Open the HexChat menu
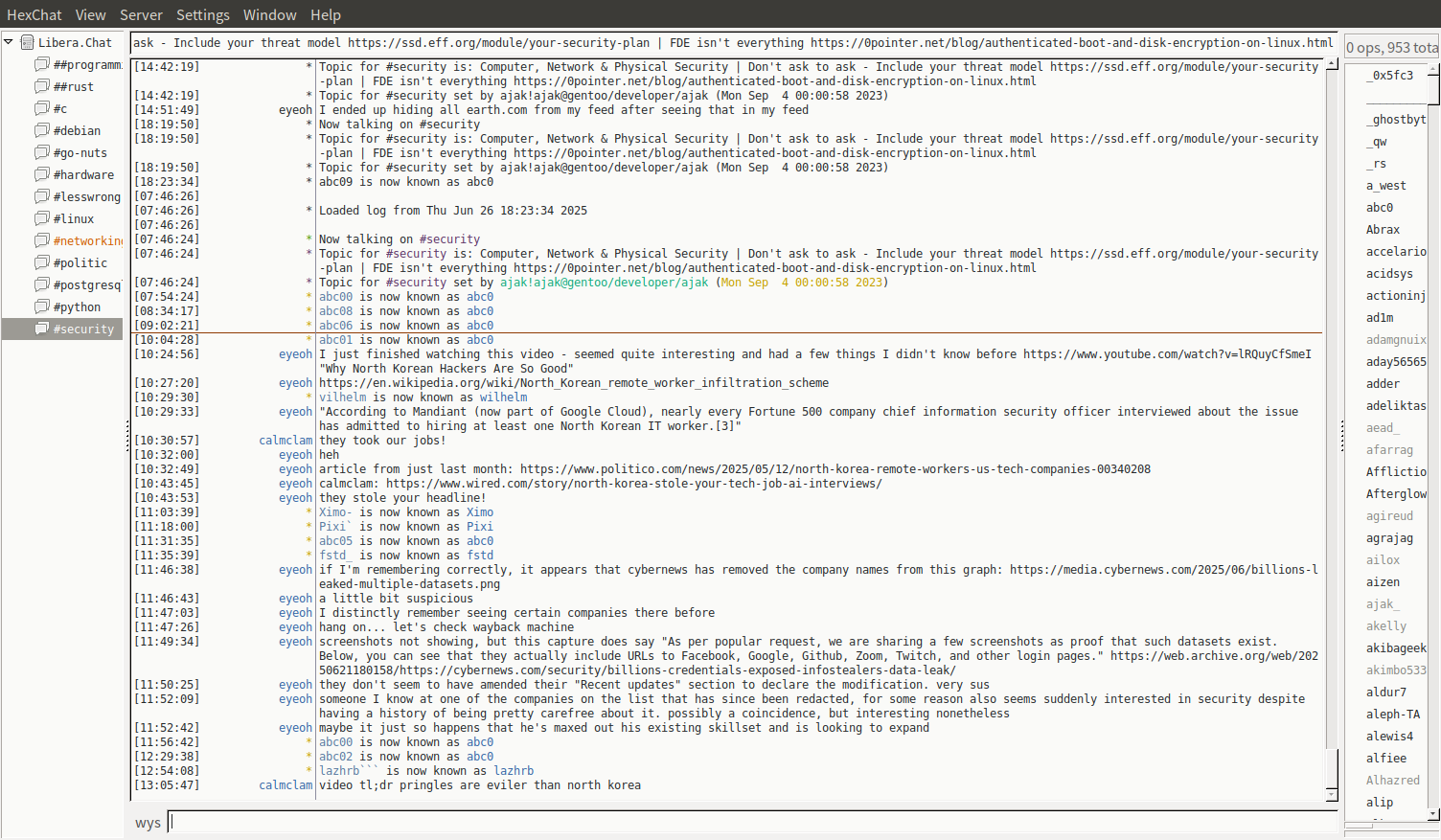Viewport: 1441px width, 840px height. [x=34, y=14]
